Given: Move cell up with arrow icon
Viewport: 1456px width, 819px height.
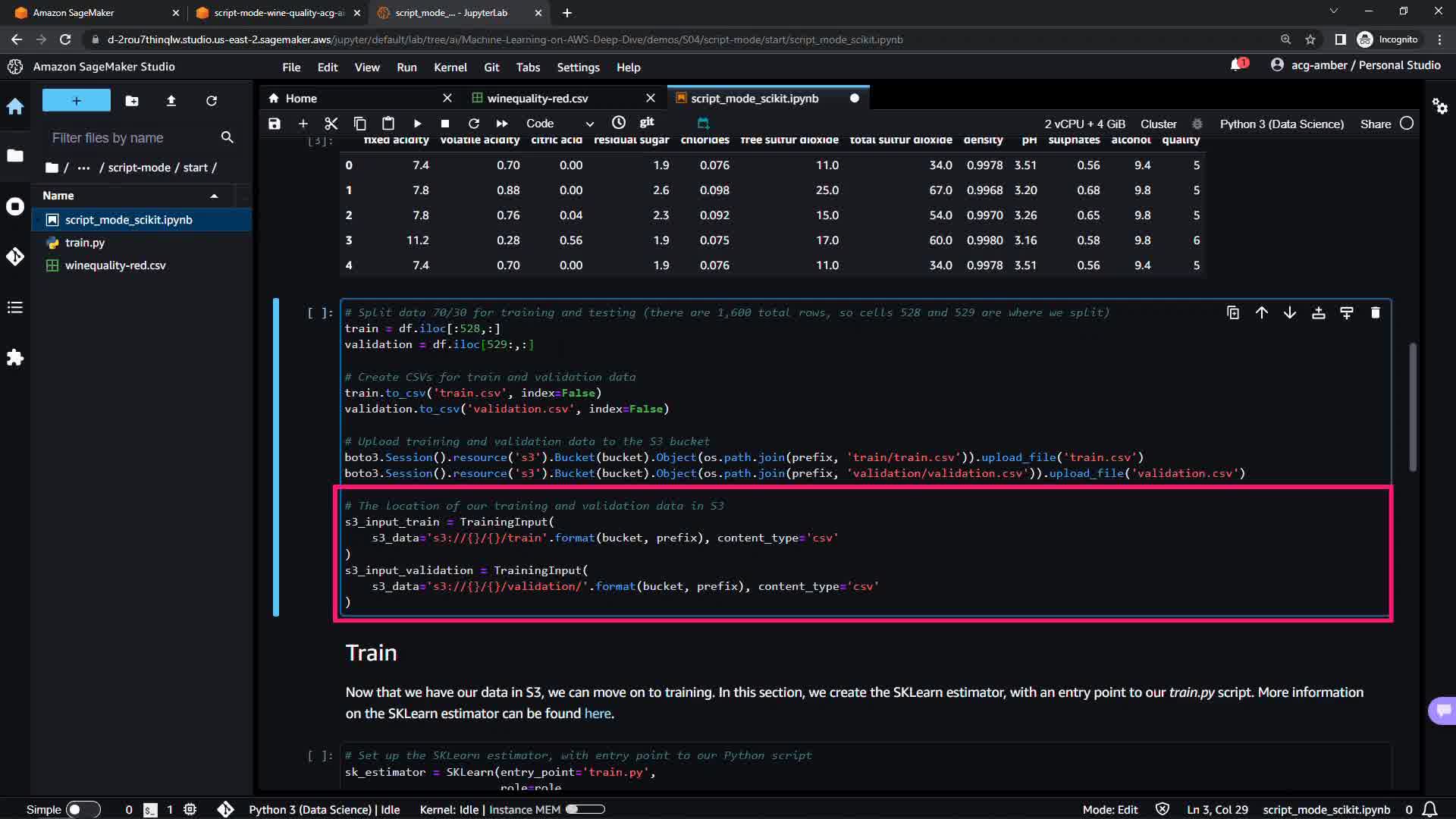Looking at the screenshot, I should [1261, 312].
